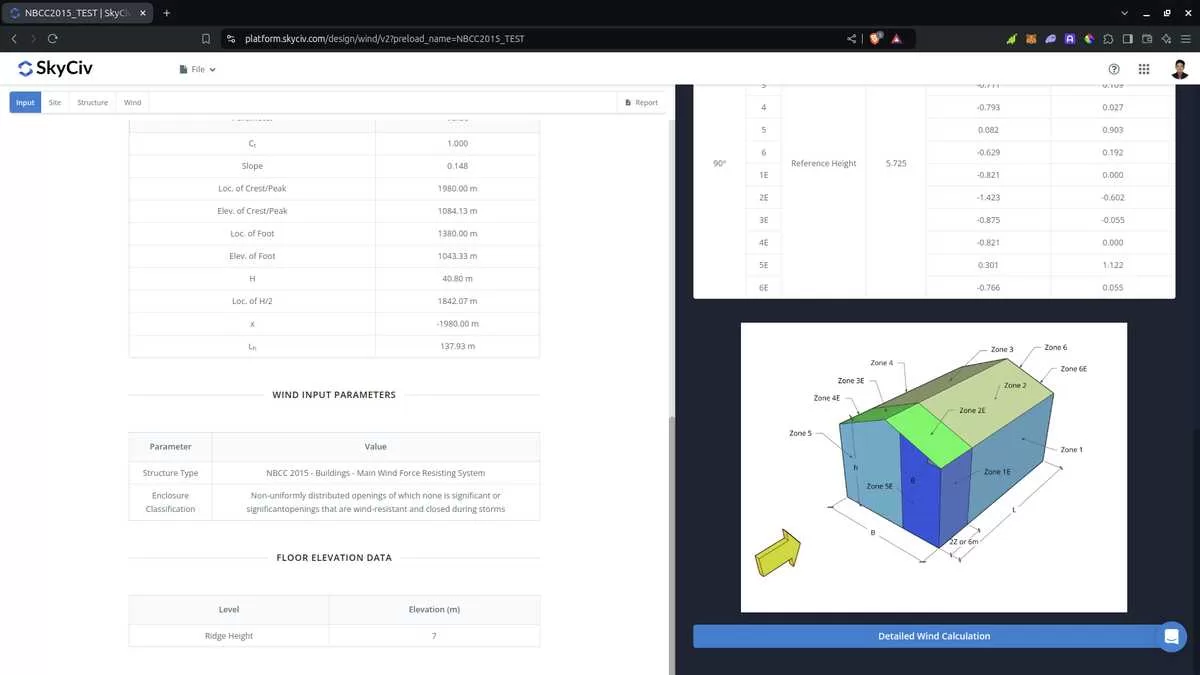Click the wind zone building diagram

click(x=933, y=467)
